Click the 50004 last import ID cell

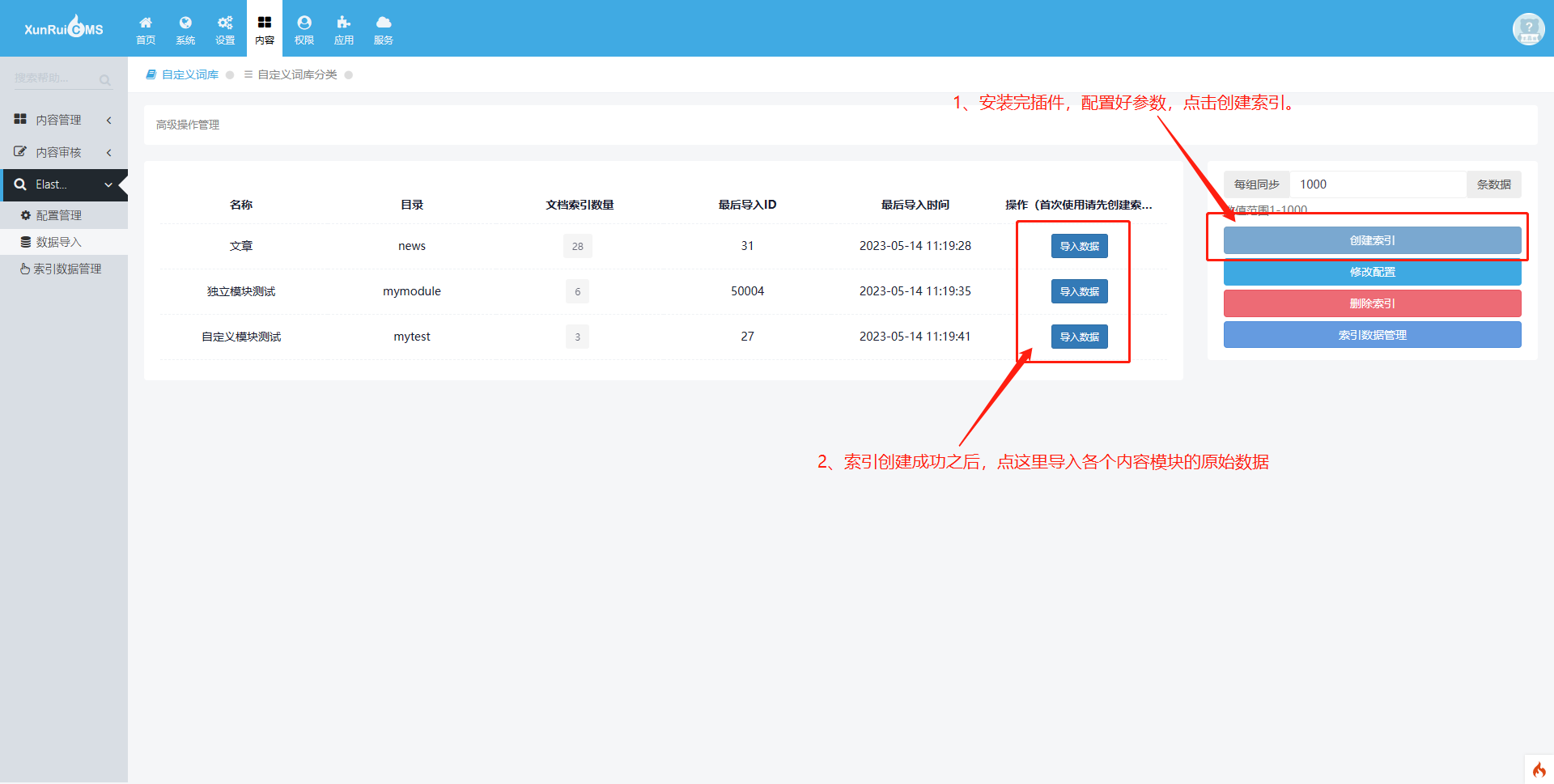pyautogui.click(x=748, y=291)
